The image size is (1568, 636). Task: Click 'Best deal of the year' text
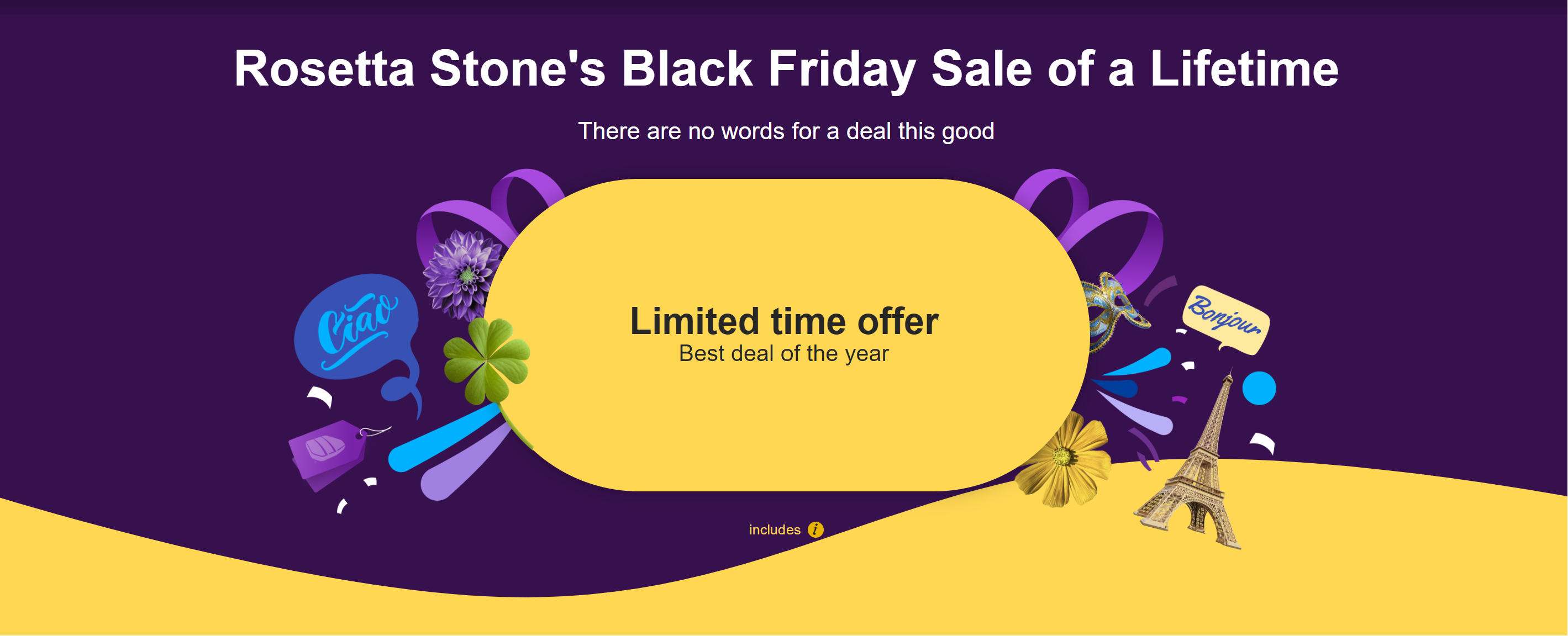coord(783,353)
